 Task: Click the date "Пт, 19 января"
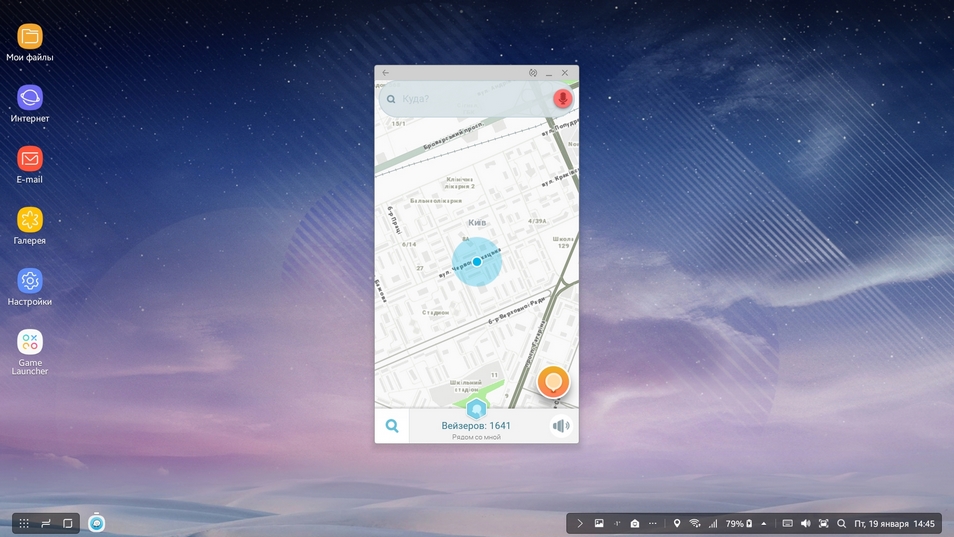click(881, 524)
